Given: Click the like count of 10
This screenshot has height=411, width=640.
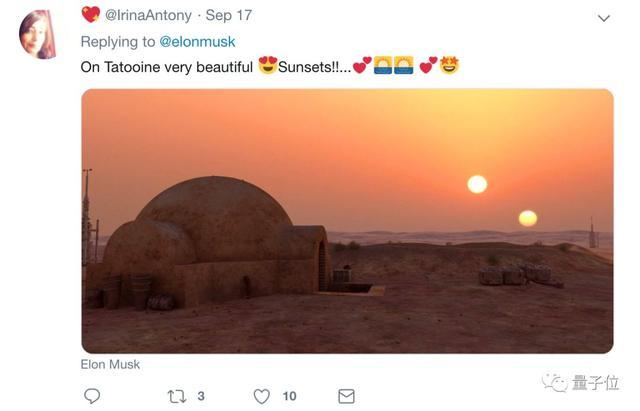Looking at the screenshot, I should coord(289,396).
